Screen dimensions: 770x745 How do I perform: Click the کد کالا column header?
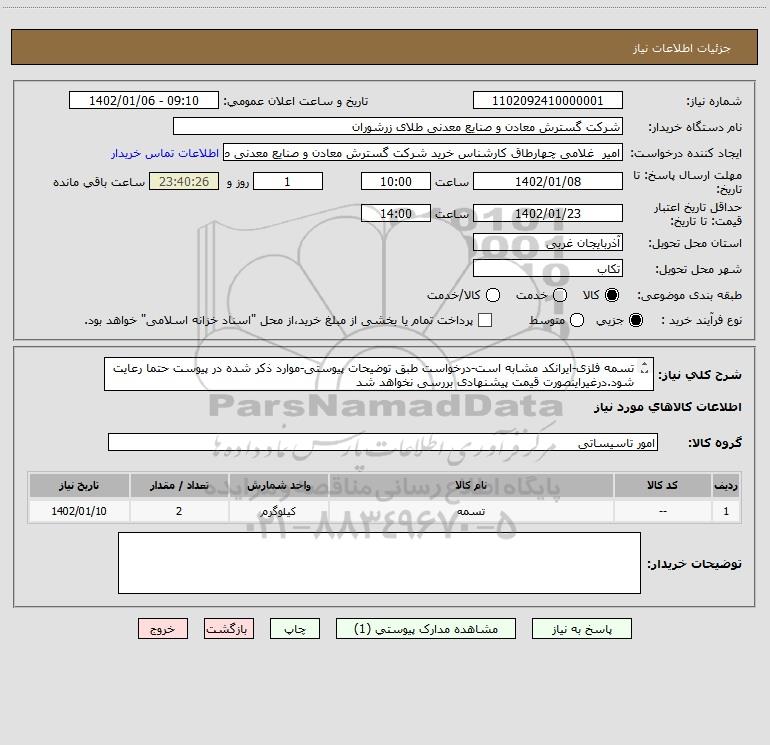pyautogui.click(x=662, y=485)
